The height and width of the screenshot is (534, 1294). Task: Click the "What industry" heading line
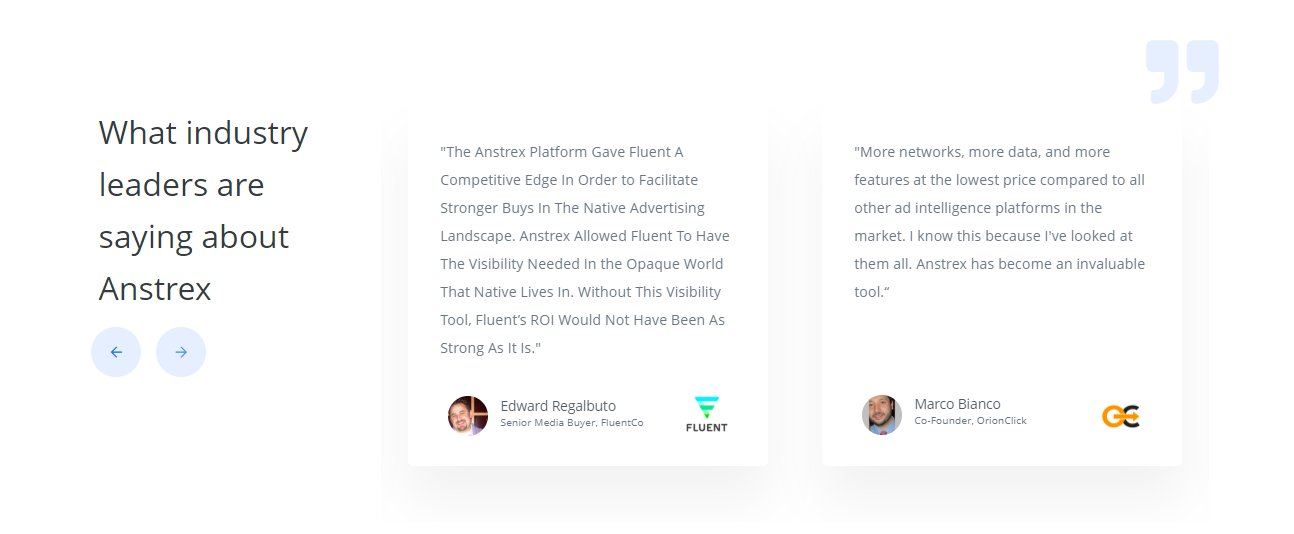(203, 133)
